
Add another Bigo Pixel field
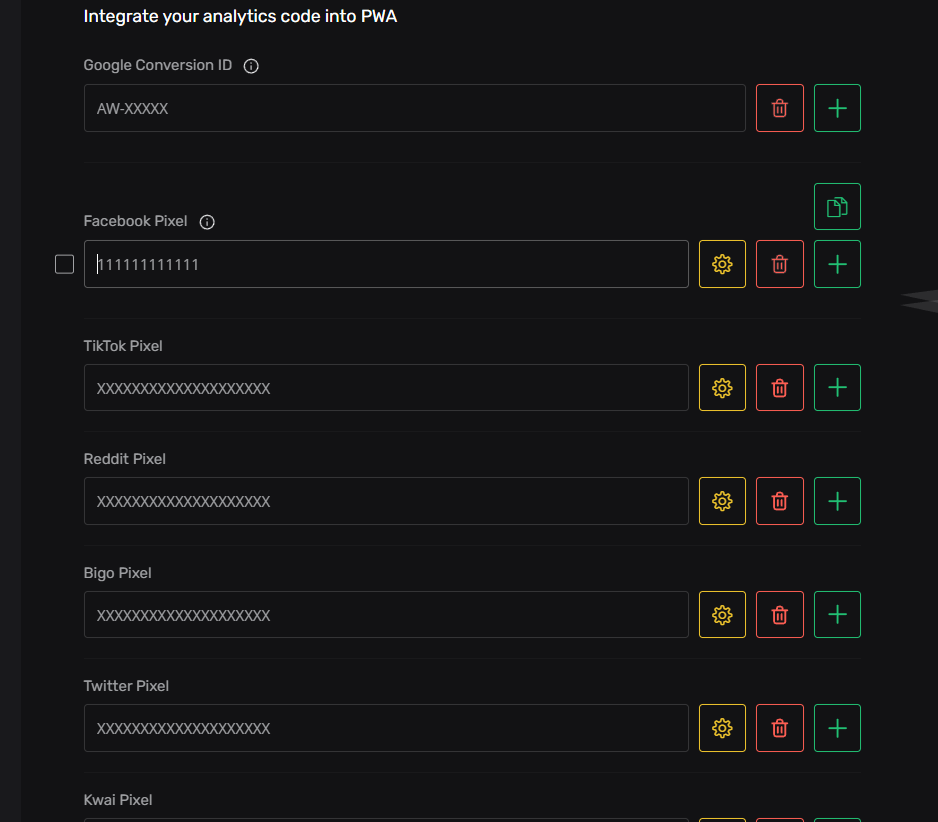point(837,614)
